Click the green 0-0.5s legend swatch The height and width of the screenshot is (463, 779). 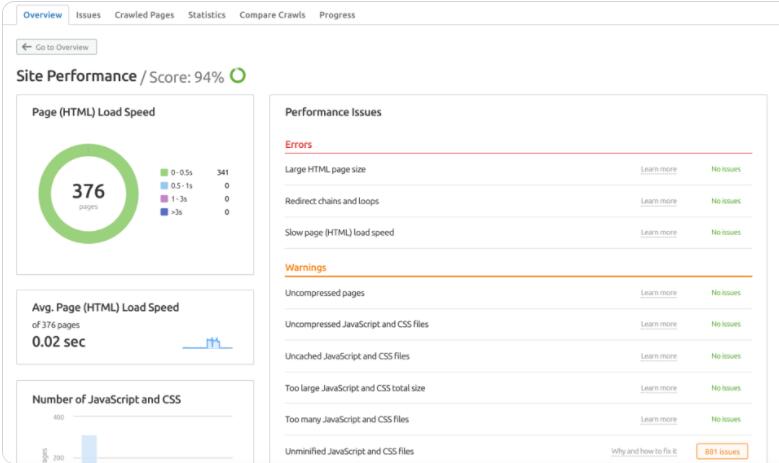[x=164, y=172]
